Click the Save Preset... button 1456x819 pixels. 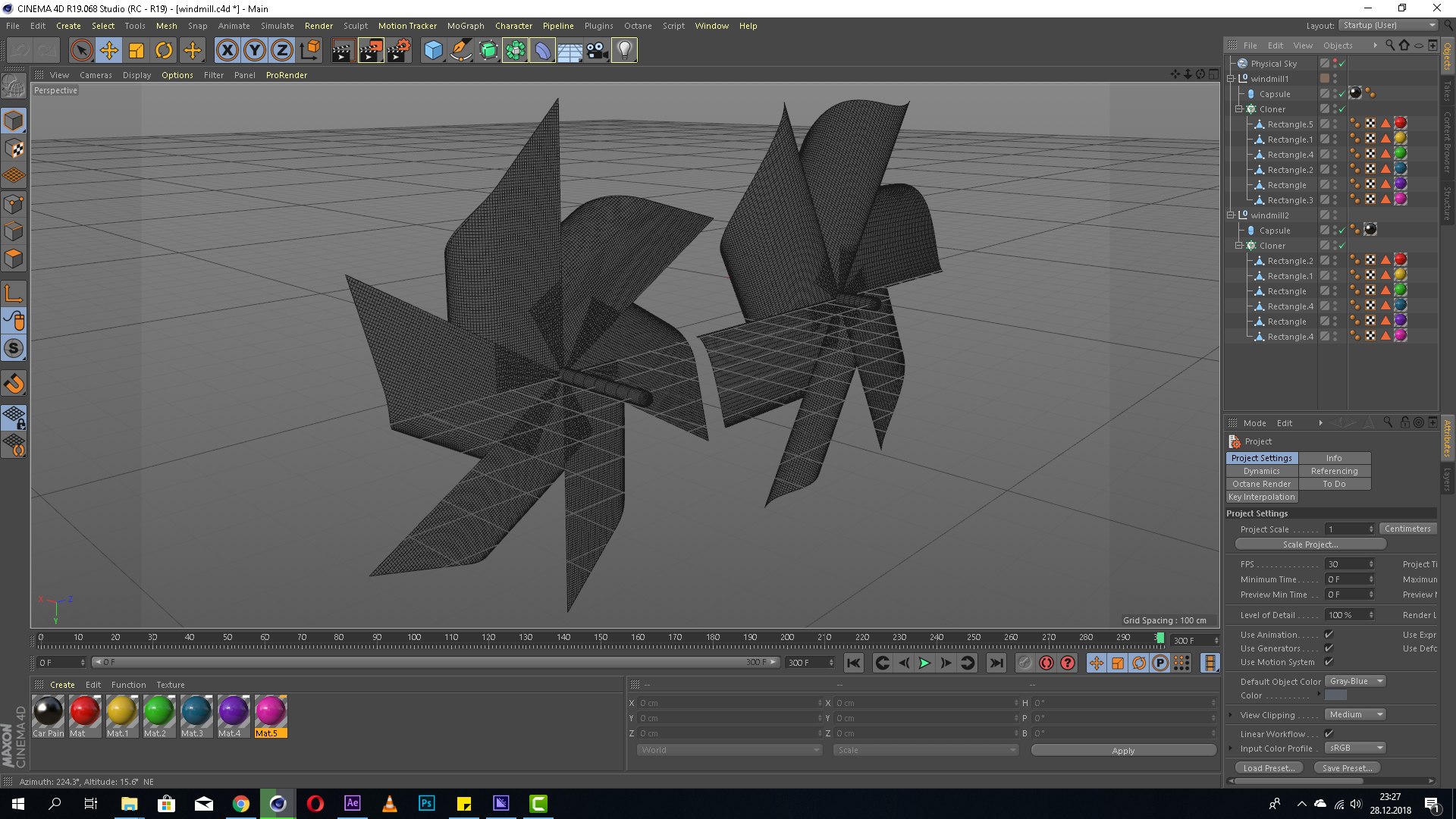click(1348, 768)
